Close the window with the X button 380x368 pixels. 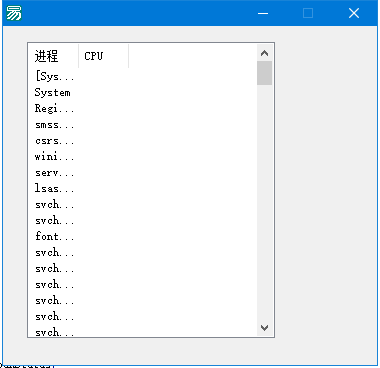(354, 13)
